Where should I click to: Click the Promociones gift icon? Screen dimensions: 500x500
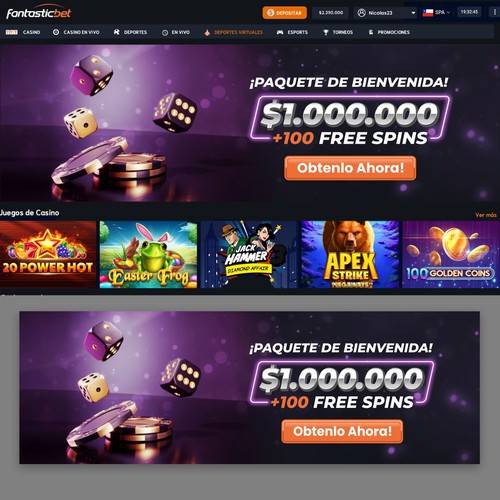(x=371, y=32)
